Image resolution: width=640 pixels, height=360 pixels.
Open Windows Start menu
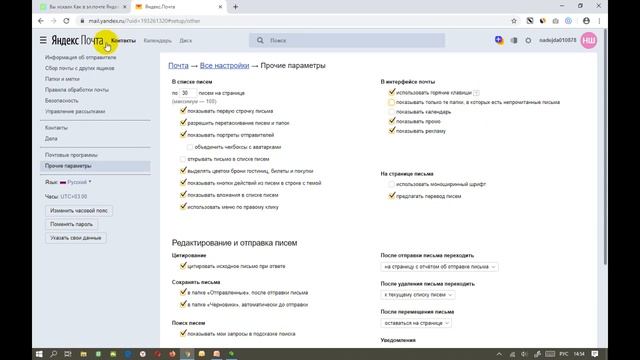[39, 354]
